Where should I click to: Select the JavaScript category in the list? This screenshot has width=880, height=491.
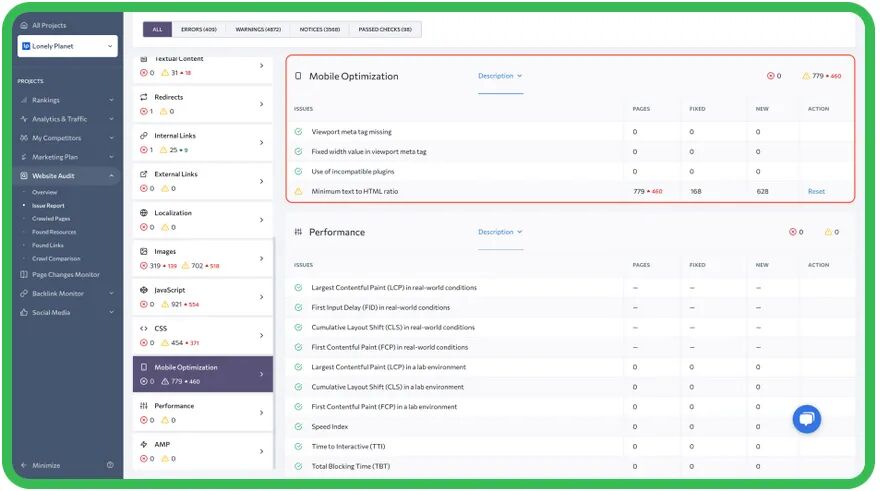tap(202, 297)
